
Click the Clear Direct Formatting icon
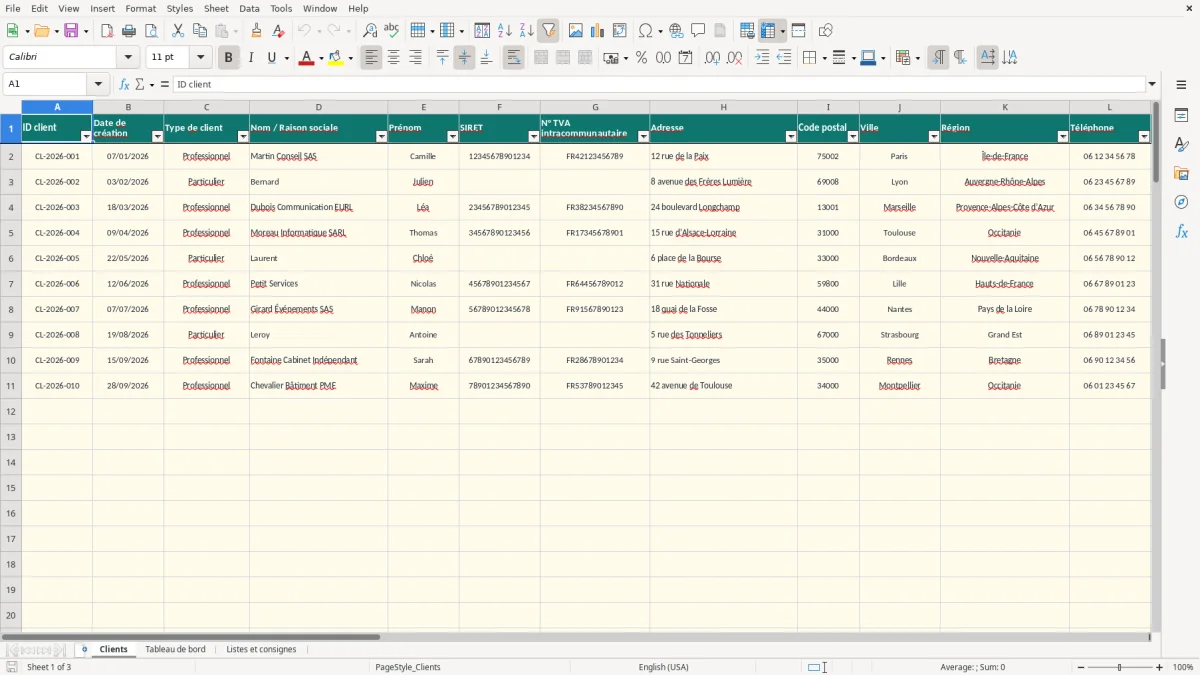tap(279, 31)
